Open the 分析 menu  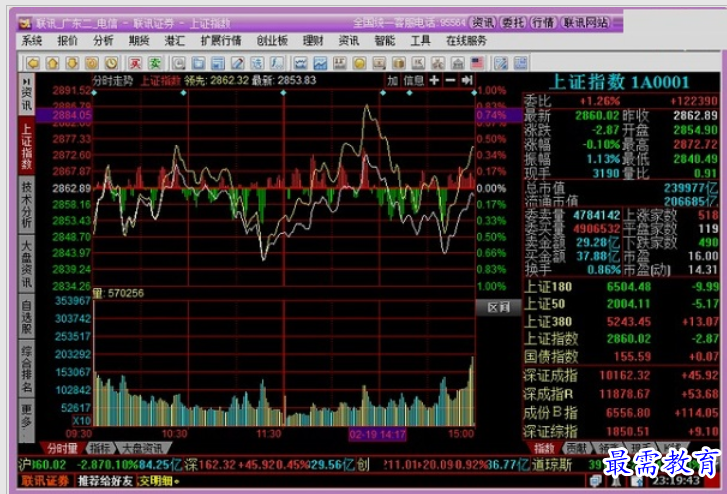[x=103, y=41]
